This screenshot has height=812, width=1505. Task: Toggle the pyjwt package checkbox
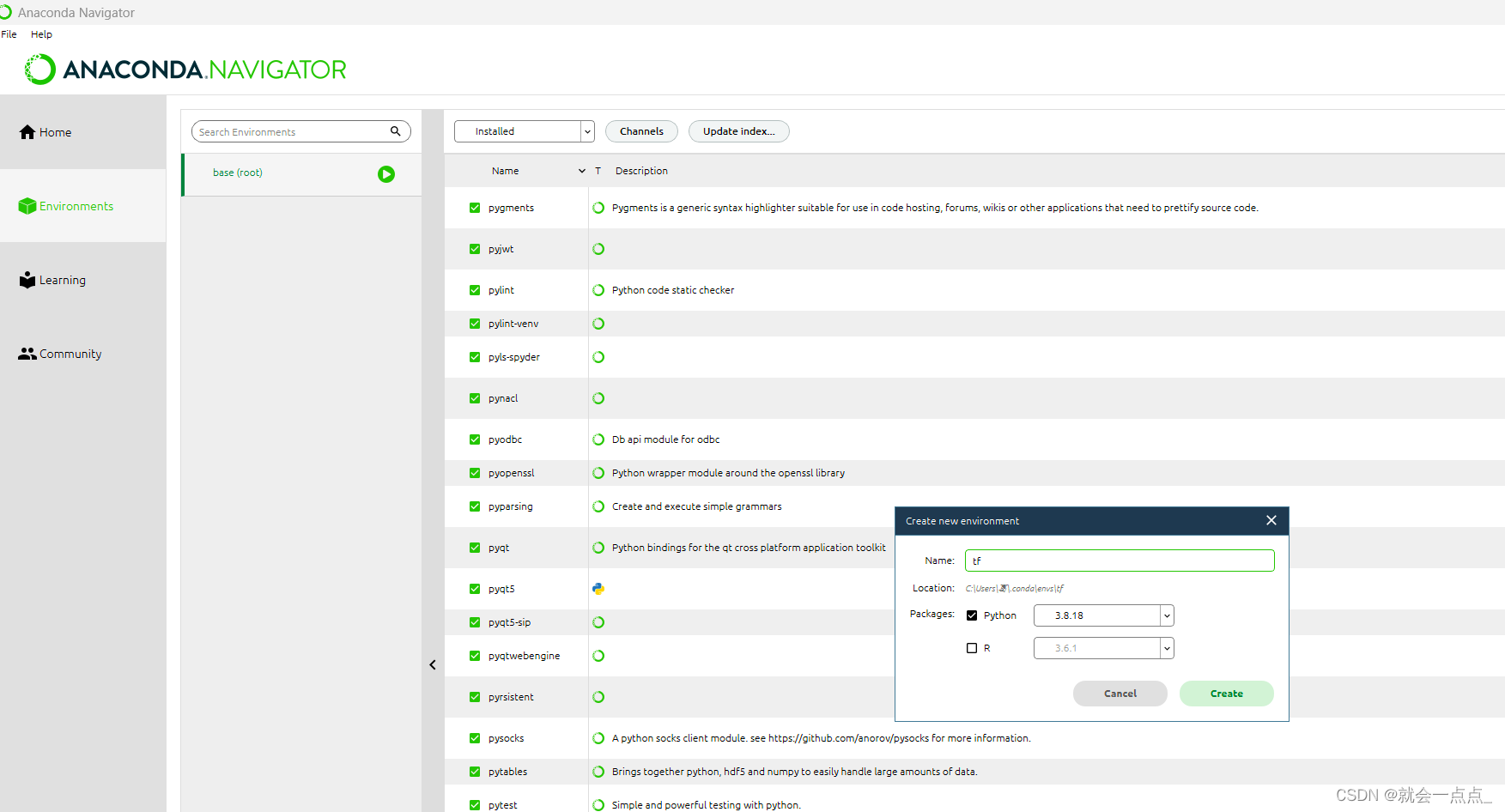coord(475,249)
